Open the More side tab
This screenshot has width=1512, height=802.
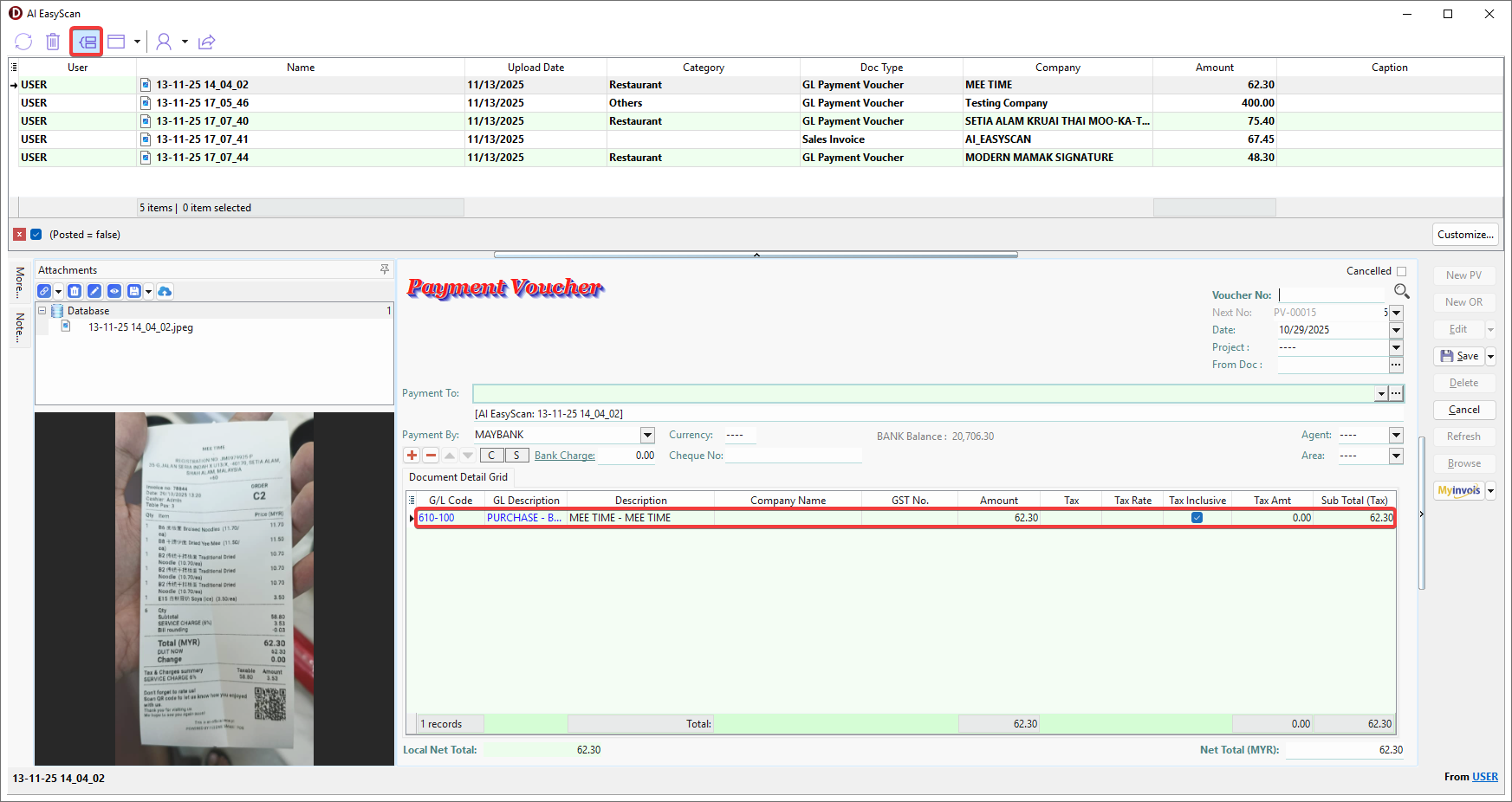(20, 281)
